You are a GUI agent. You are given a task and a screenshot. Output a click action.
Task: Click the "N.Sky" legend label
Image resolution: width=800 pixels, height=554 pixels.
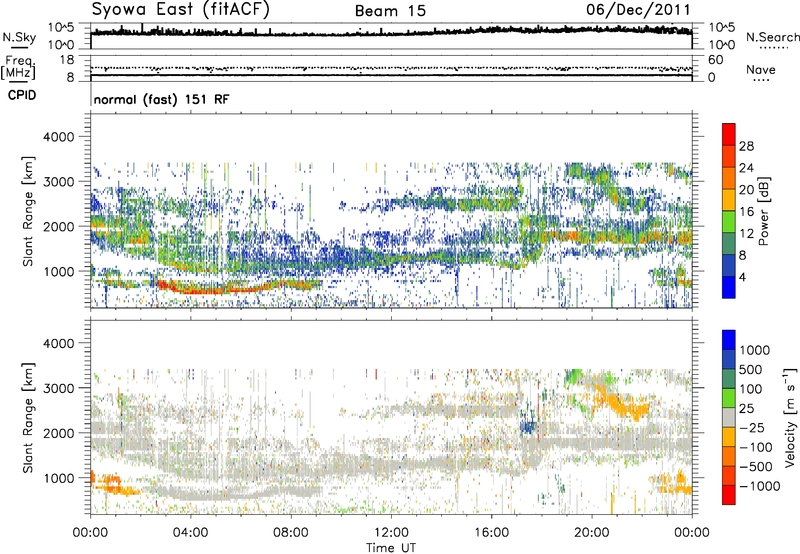tap(19, 37)
